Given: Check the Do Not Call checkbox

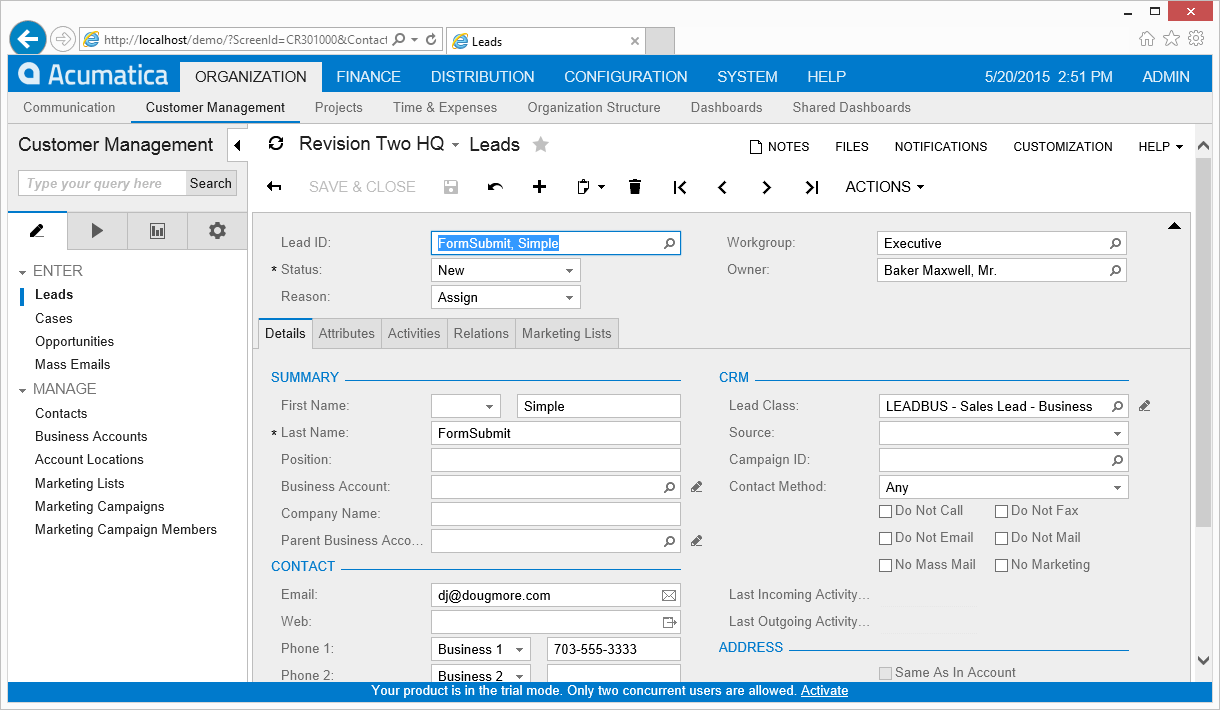Looking at the screenshot, I should (x=885, y=511).
